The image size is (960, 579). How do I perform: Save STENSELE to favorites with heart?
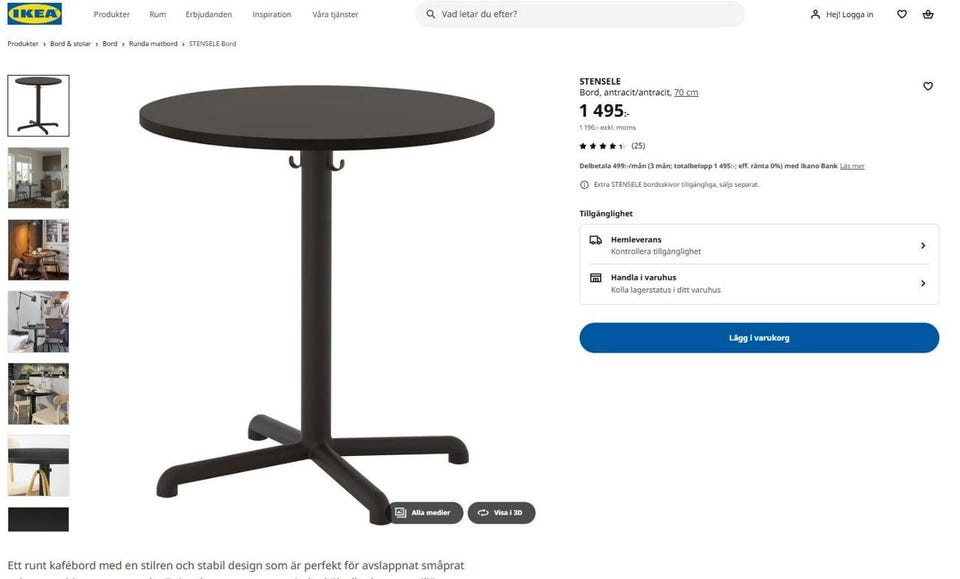pyautogui.click(x=928, y=86)
